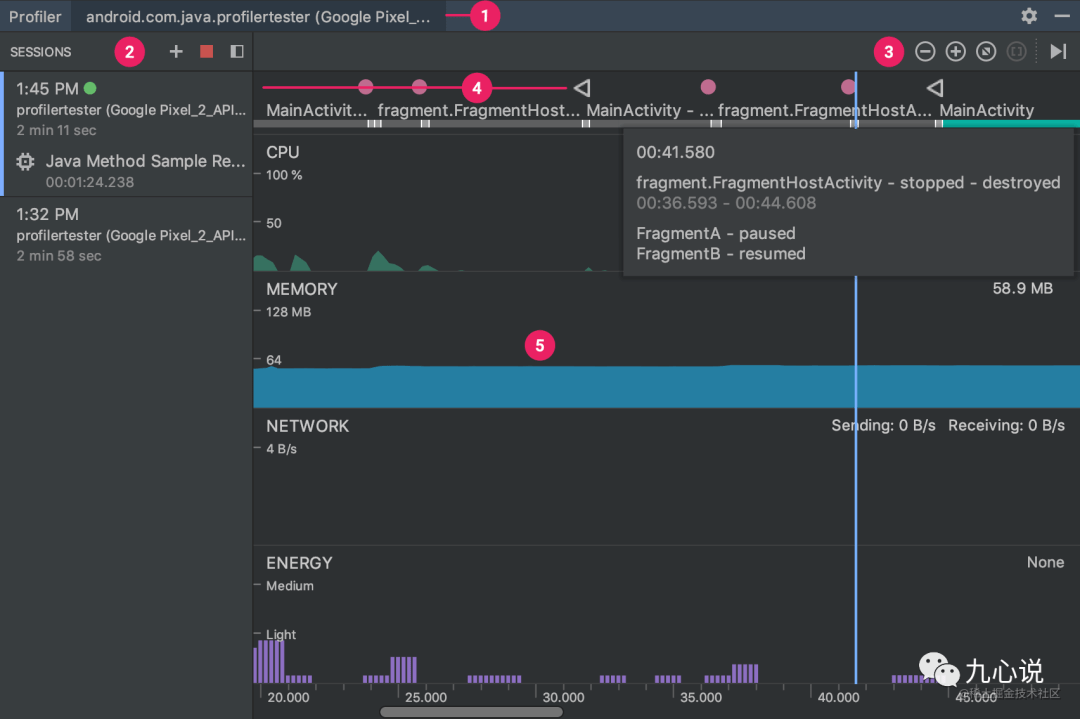Click the '00:41.580' tooltip timestamp
Viewport: 1080px width, 719px height.
click(x=675, y=152)
